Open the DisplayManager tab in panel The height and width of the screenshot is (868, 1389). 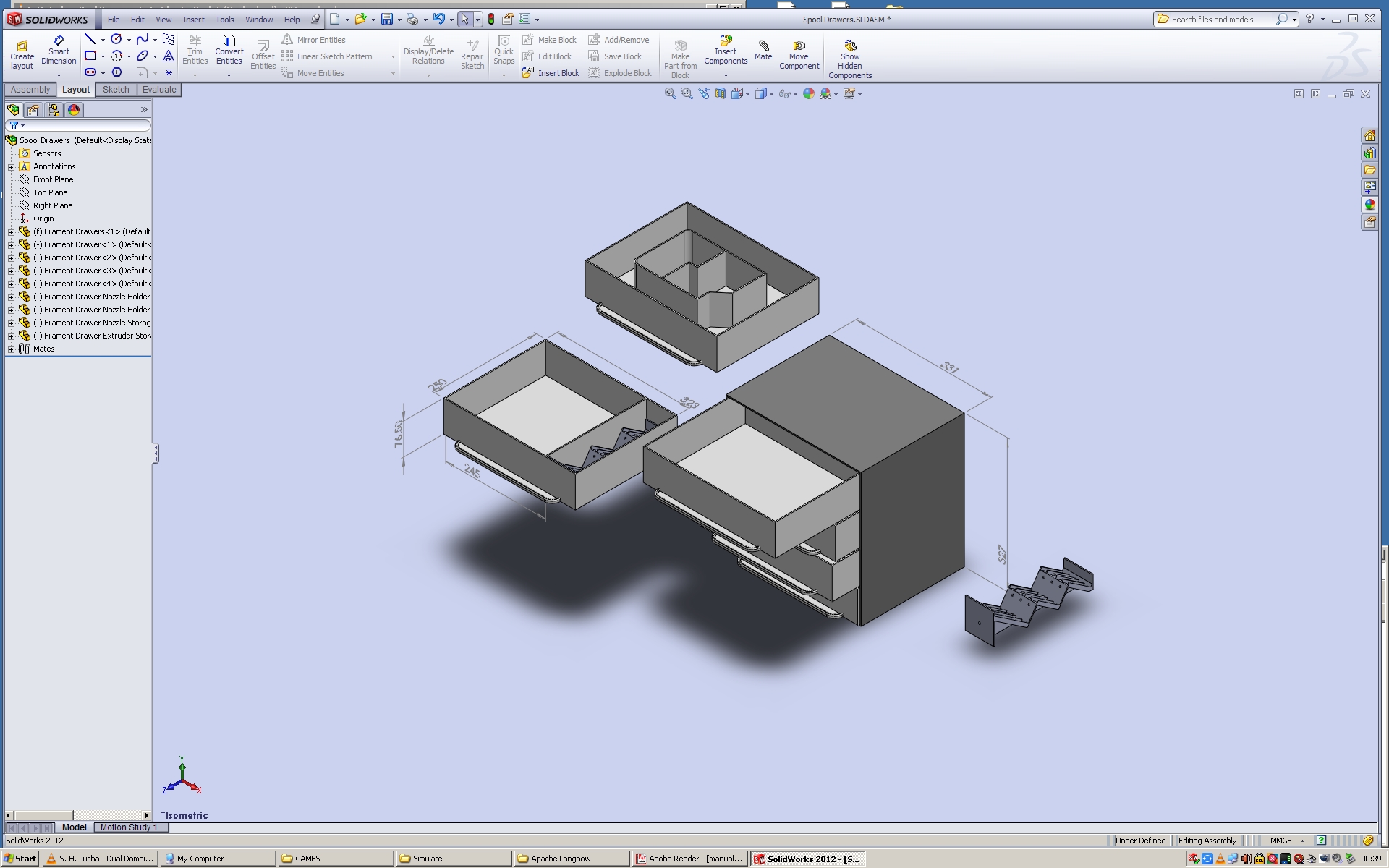point(74,110)
